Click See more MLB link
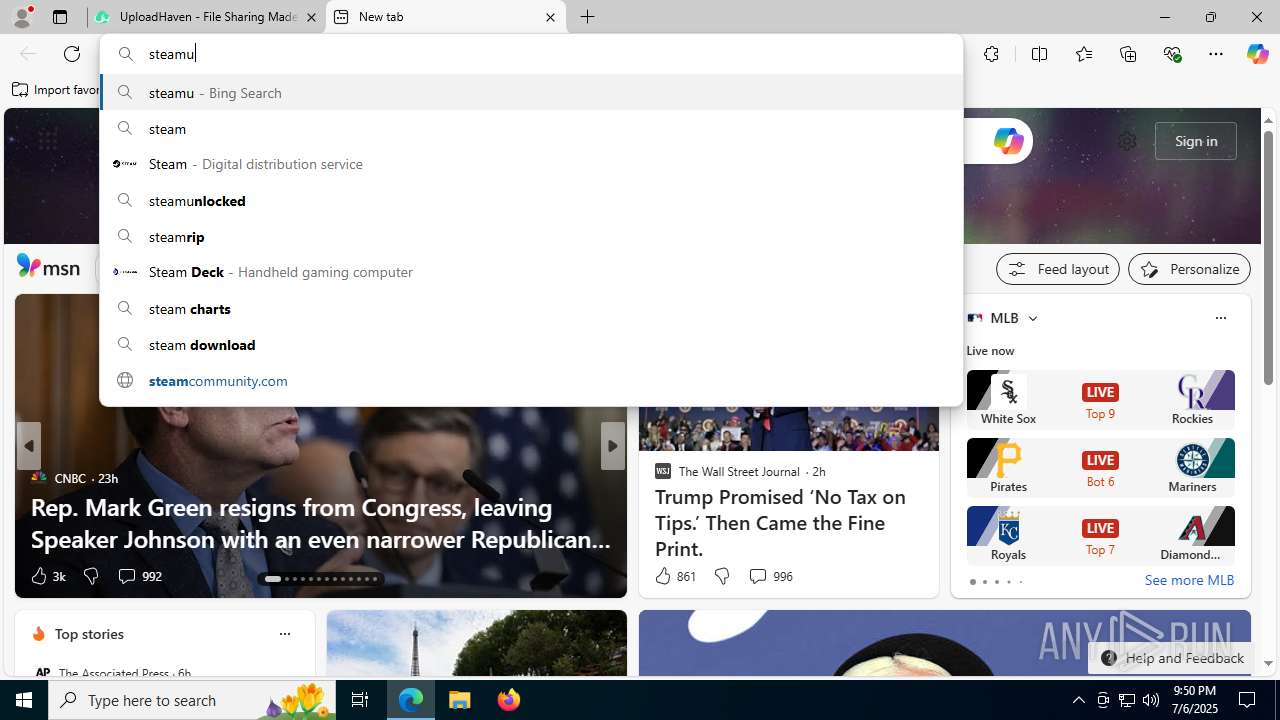1280x720 pixels. (x=1189, y=580)
